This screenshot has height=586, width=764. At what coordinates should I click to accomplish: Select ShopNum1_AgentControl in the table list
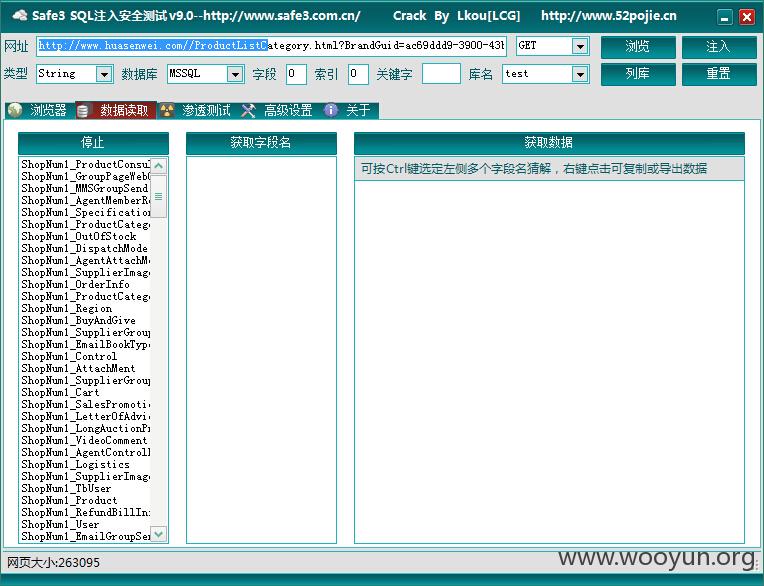point(85,453)
